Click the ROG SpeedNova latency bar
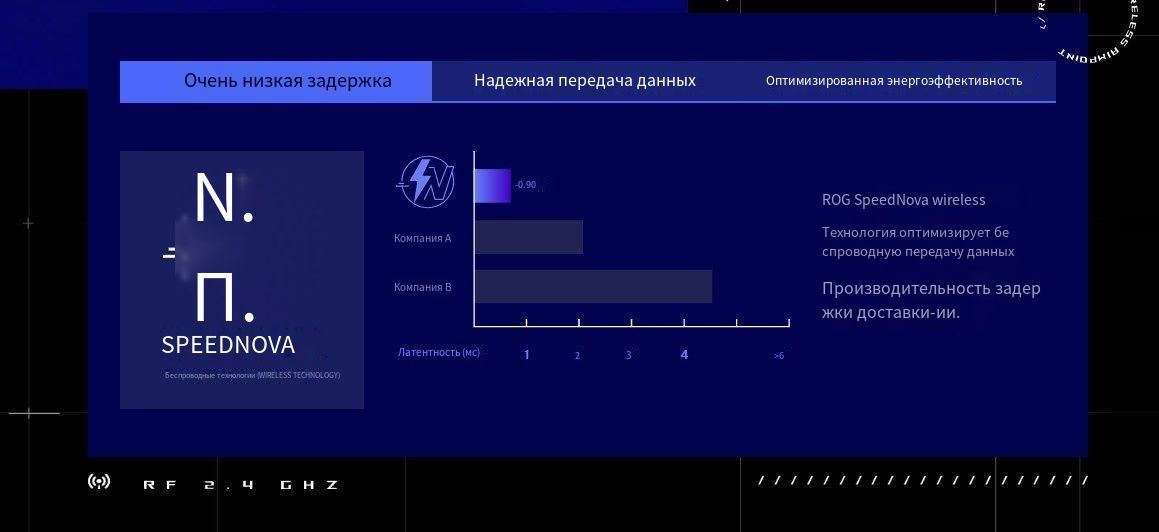Image resolution: width=1159 pixels, height=532 pixels. point(492,186)
